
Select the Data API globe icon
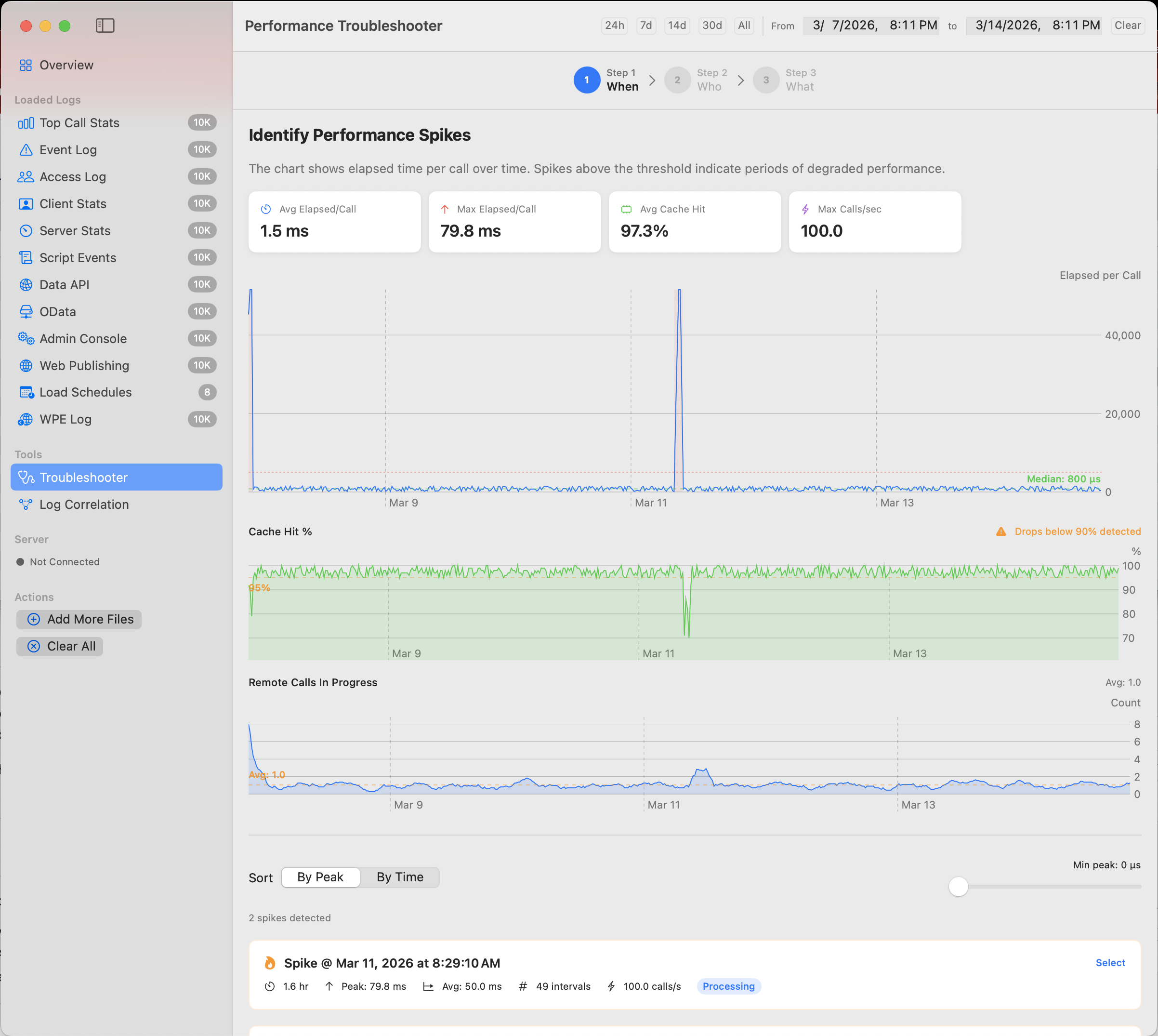[26, 285]
